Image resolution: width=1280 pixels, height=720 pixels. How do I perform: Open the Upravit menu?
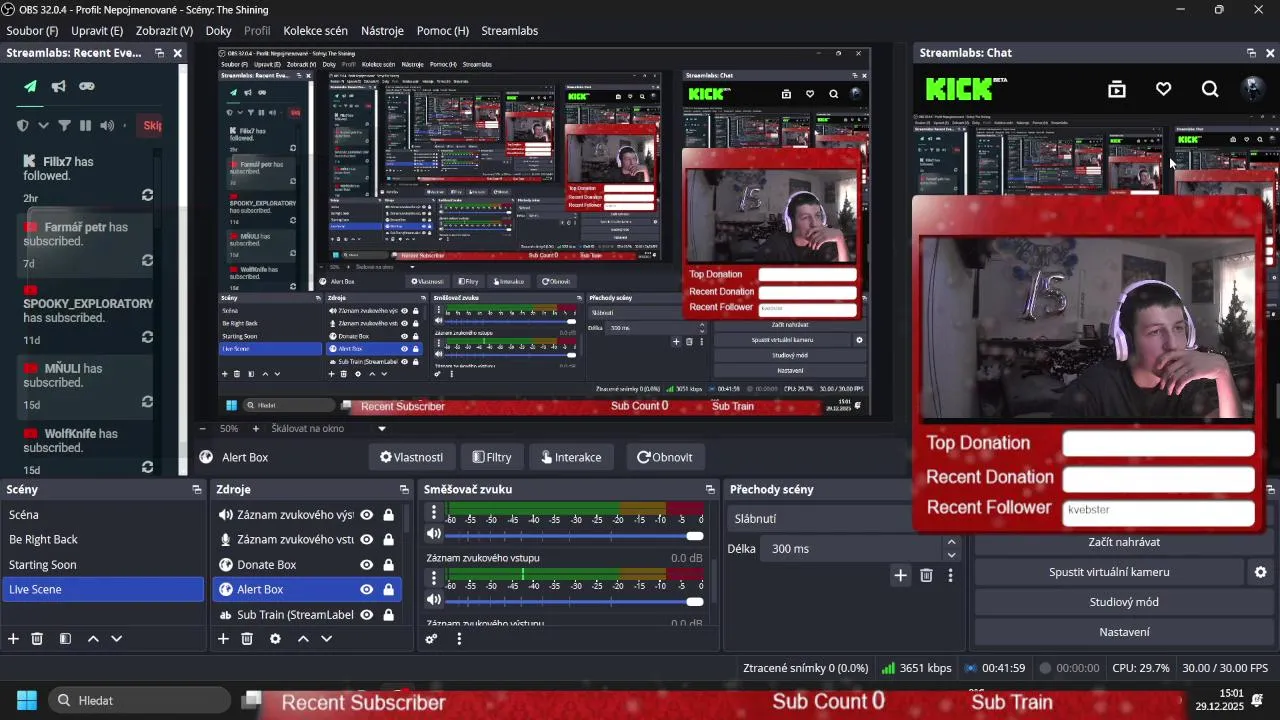tap(97, 31)
